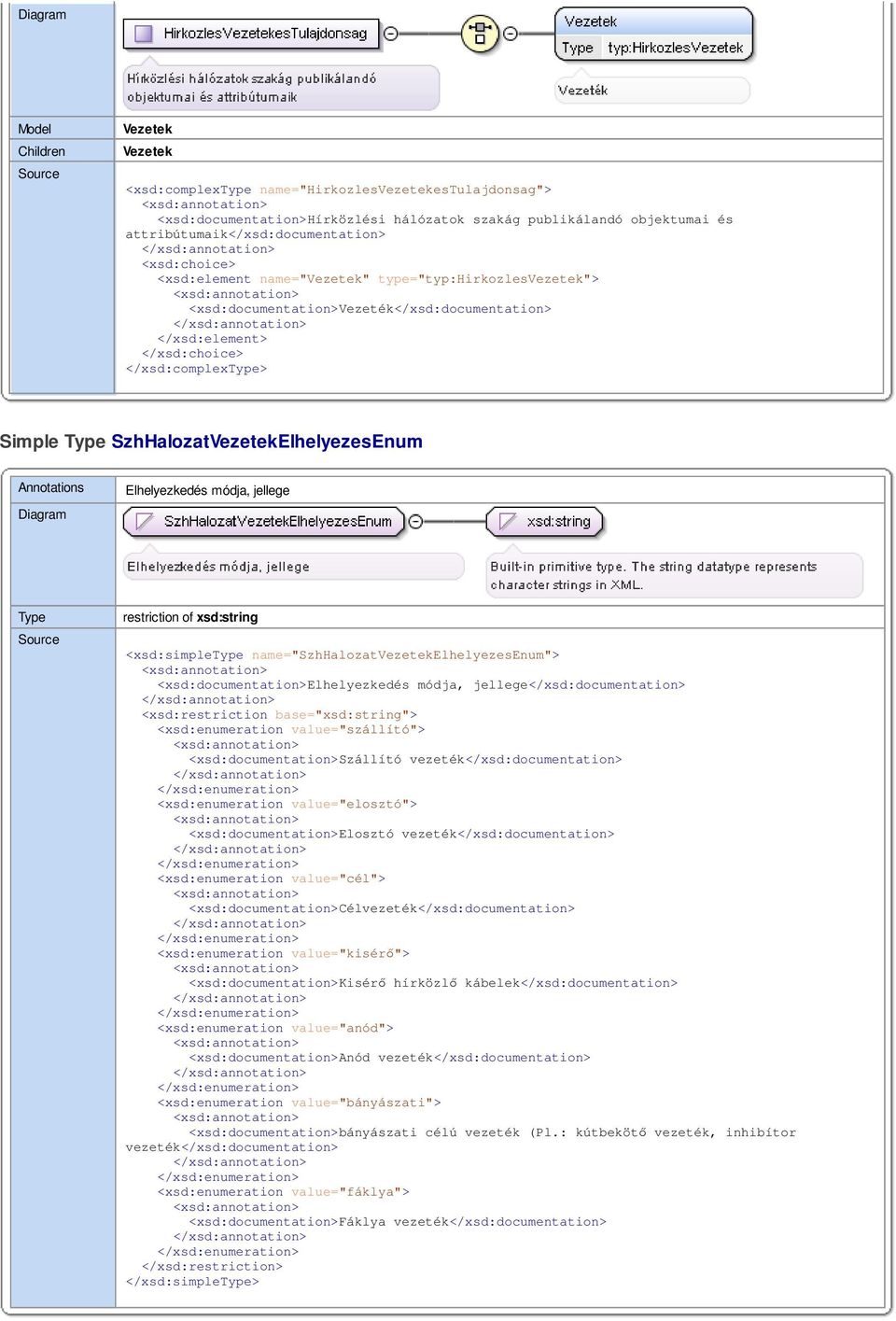896x1321 pixels.
Task: Click the HirkozlesVezetekesTulajdonsag diagram box label
Action: click(265, 34)
